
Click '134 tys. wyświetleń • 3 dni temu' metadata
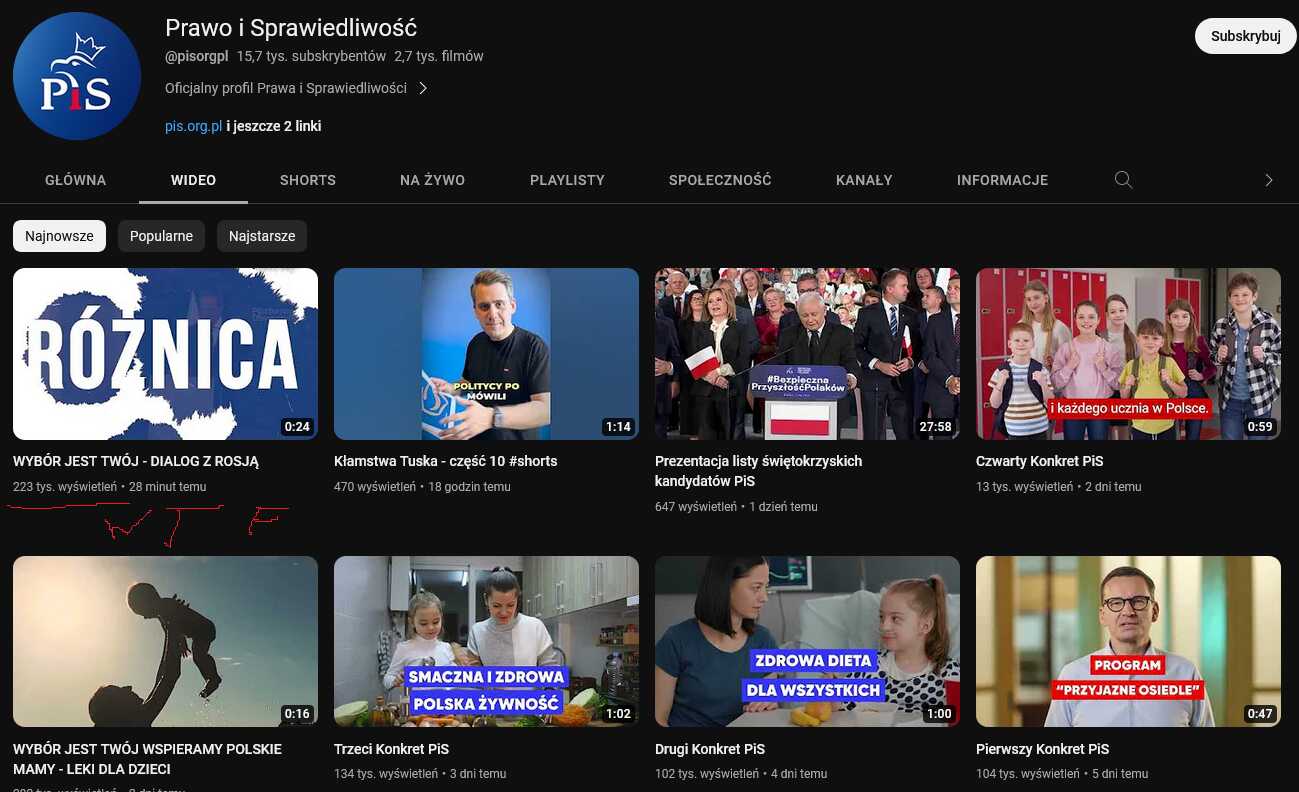click(420, 774)
